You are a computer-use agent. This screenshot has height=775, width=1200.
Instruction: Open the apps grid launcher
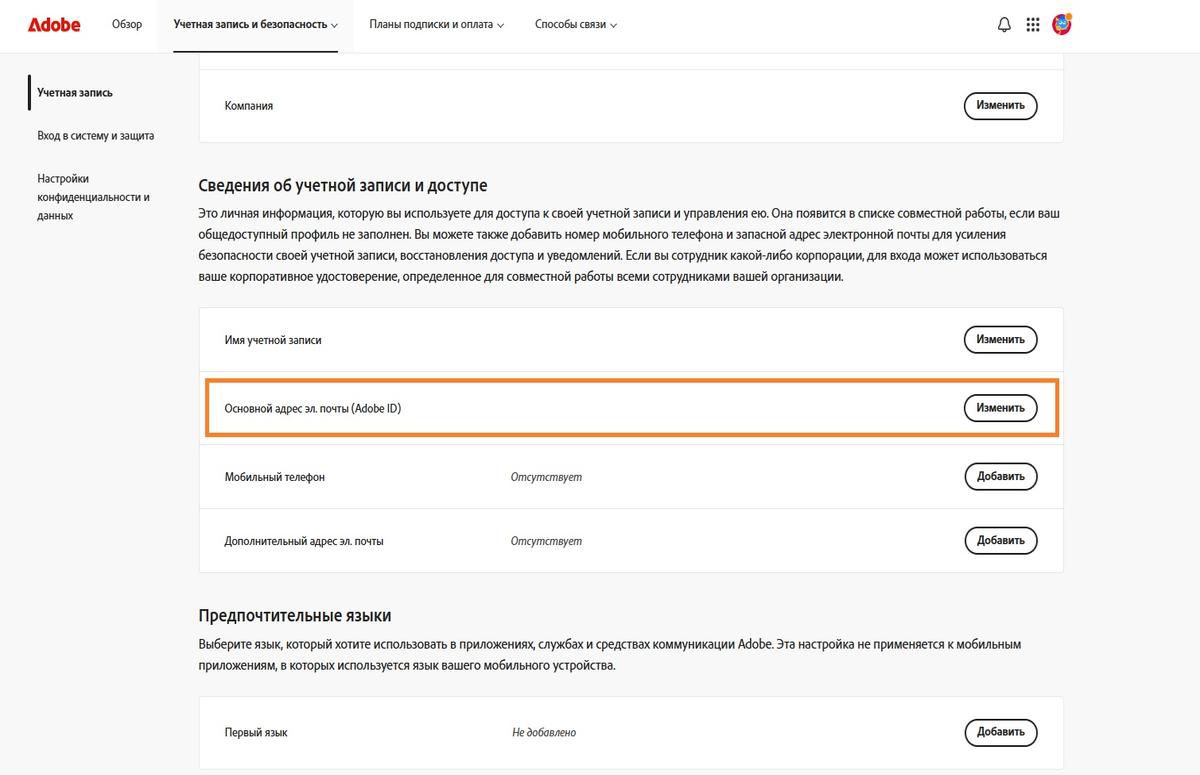(1033, 25)
